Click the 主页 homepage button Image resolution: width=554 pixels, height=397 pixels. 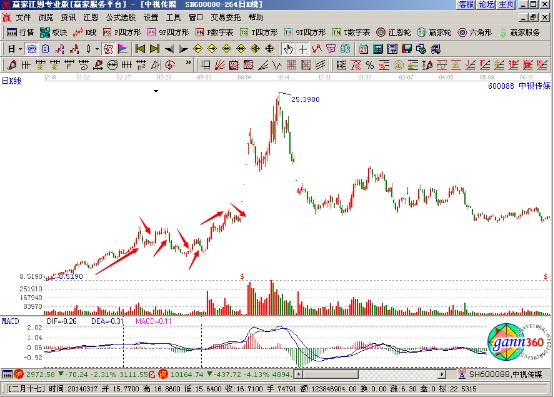tap(506, 4)
